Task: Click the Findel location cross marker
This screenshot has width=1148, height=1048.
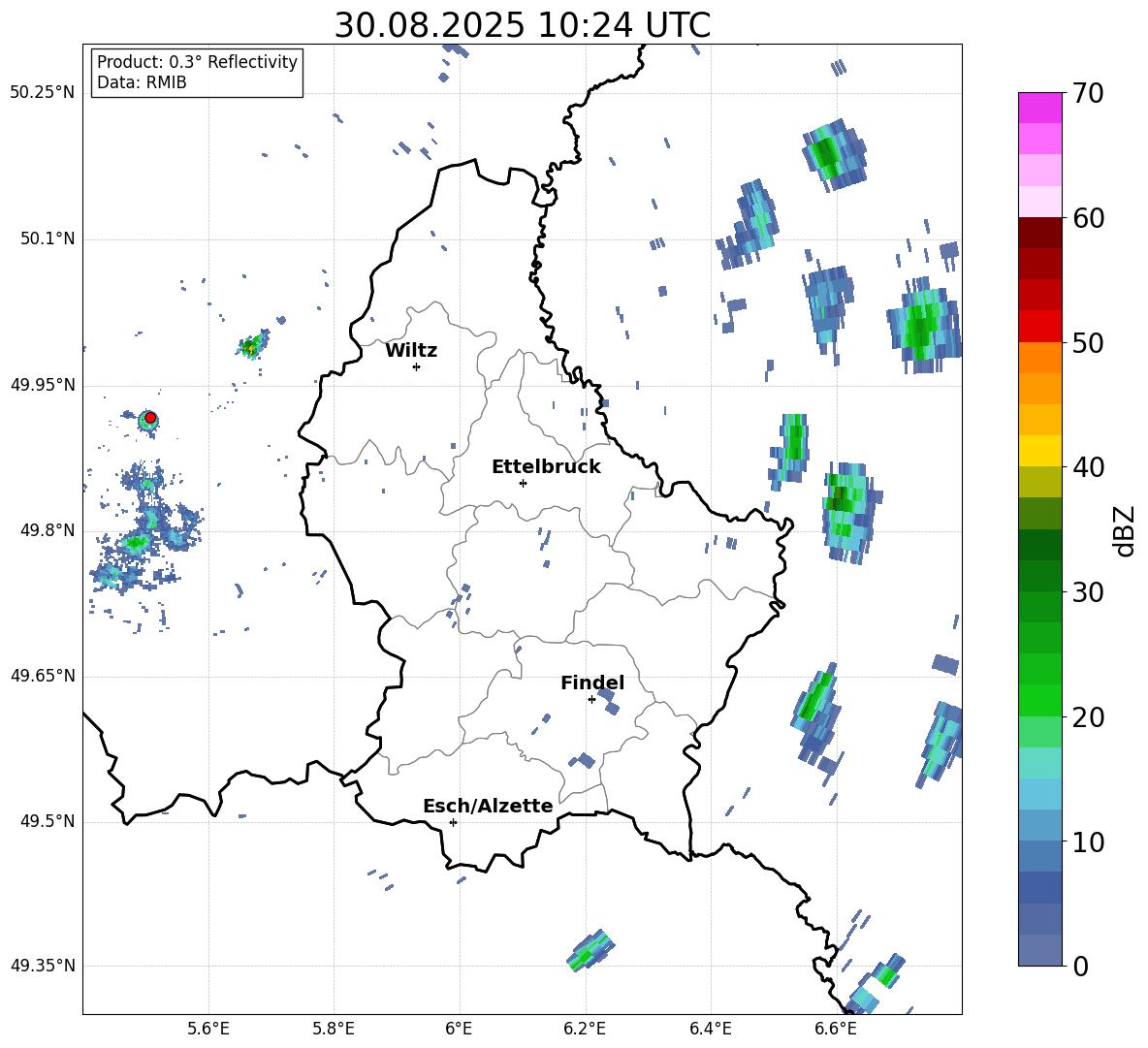Action: tap(591, 700)
